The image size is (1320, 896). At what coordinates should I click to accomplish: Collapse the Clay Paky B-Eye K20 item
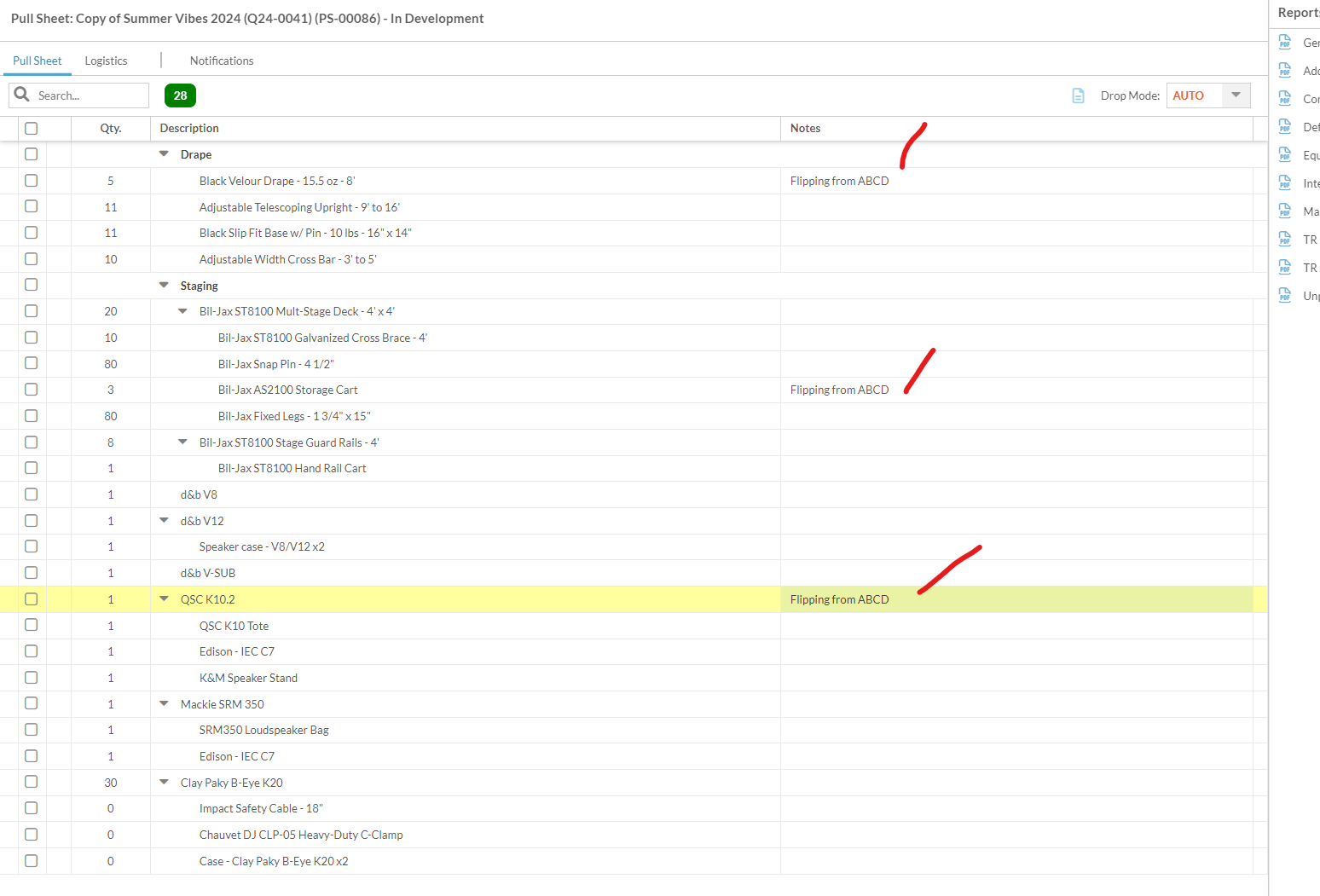pyautogui.click(x=165, y=783)
